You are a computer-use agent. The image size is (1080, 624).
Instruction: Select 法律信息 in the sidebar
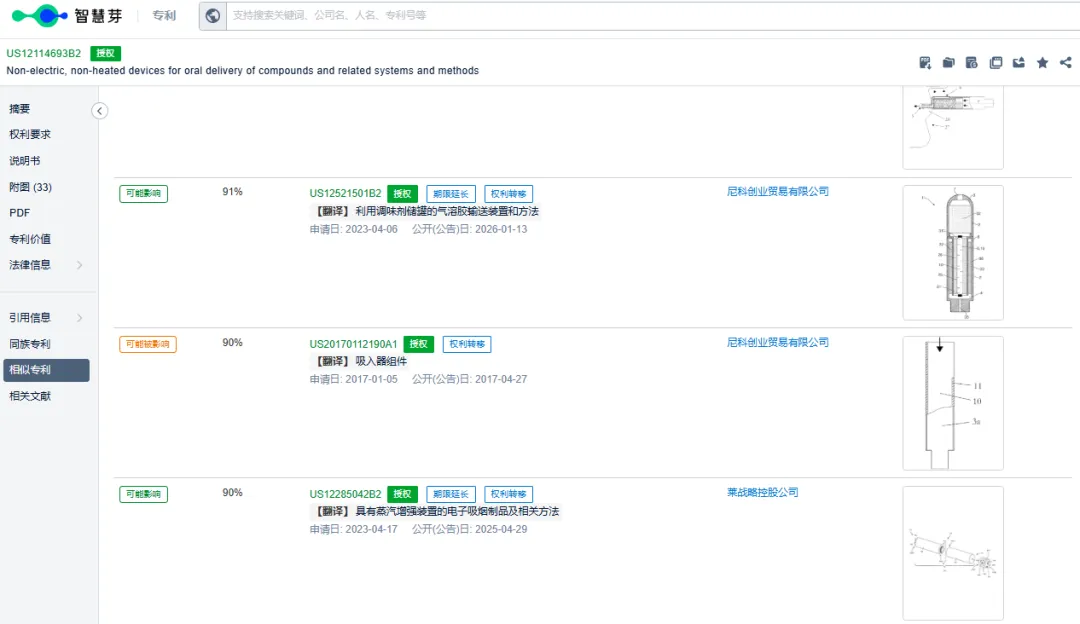coord(30,265)
